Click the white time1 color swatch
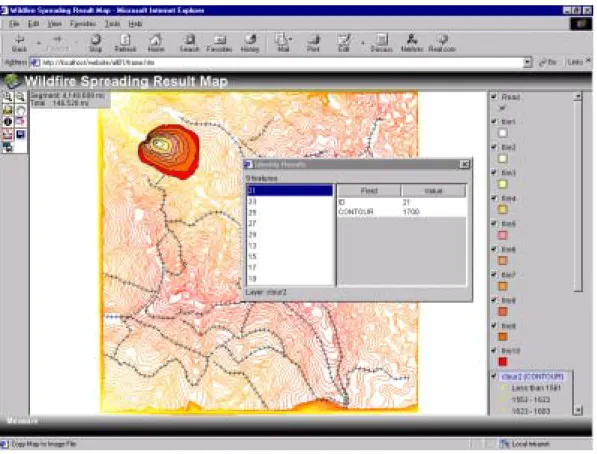The height and width of the screenshot is (454, 597). pos(503,133)
